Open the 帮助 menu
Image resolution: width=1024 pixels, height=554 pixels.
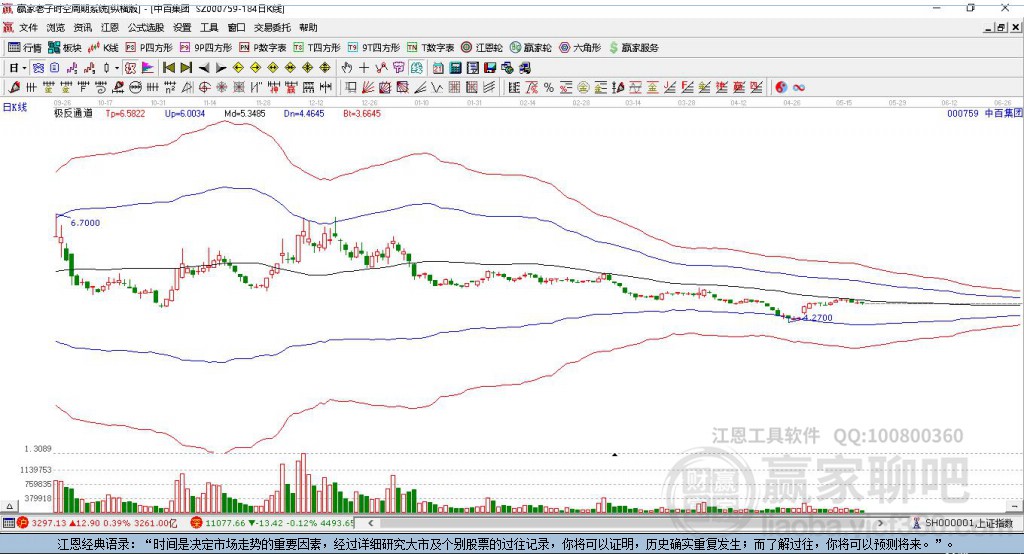[308, 27]
